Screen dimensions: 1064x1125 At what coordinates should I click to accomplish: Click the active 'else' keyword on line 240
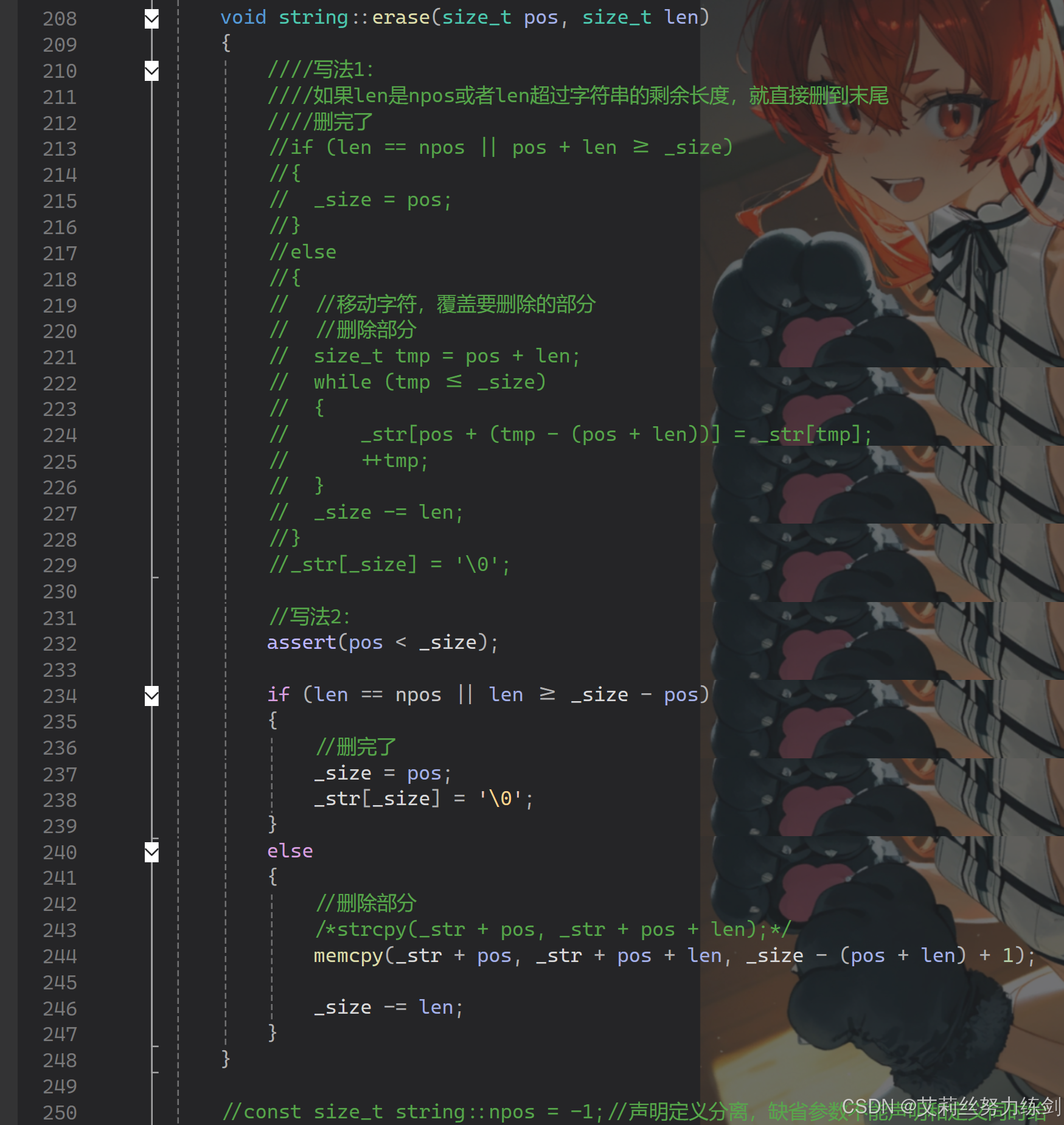(290, 851)
